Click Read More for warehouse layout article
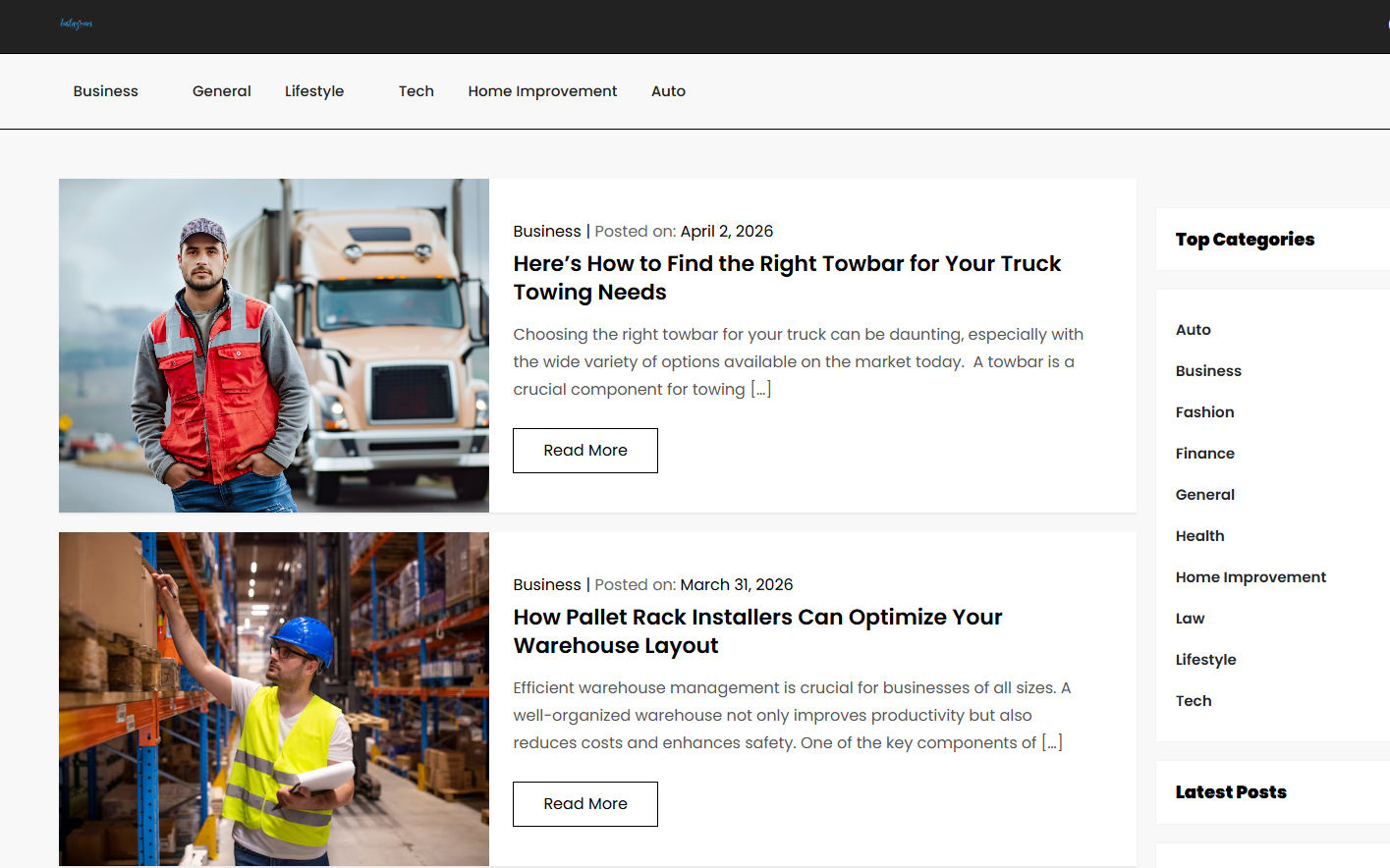 pyautogui.click(x=585, y=804)
